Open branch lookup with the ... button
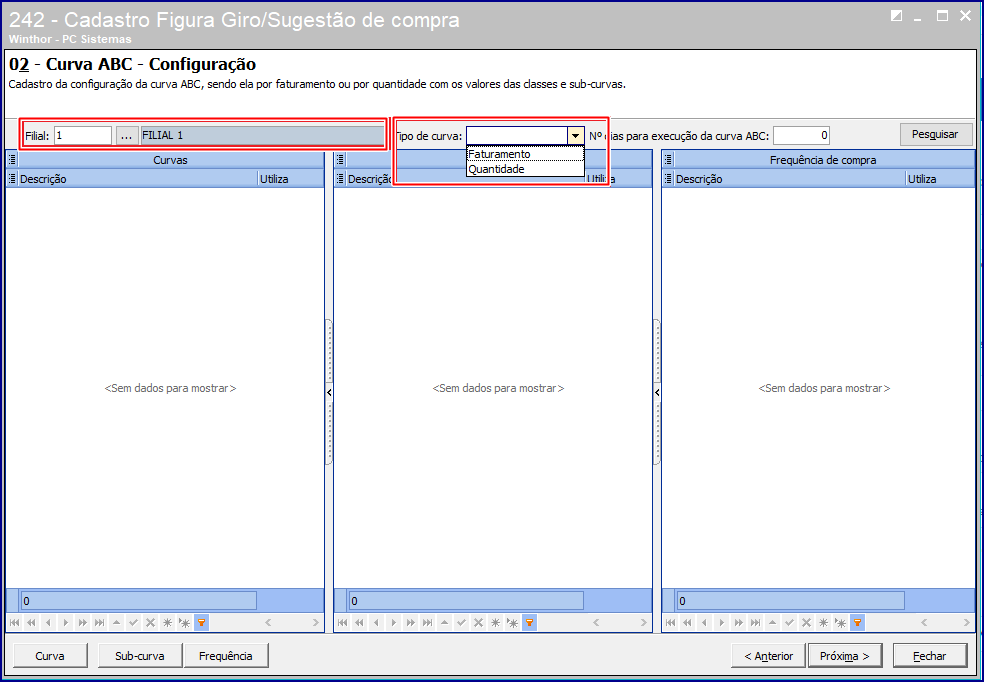984x682 pixels. [x=127, y=136]
